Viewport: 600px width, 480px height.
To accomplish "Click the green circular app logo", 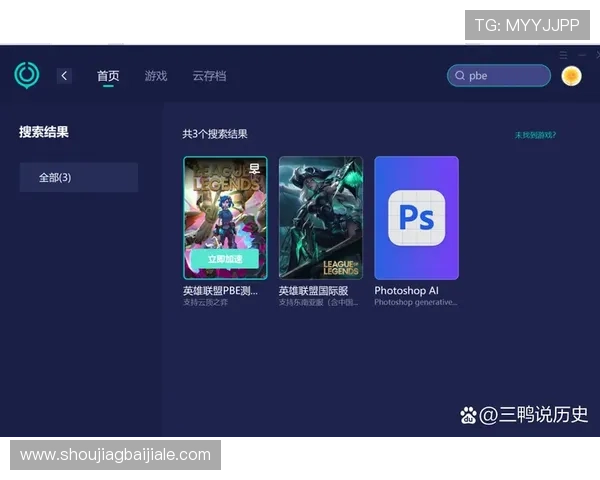I will pyautogui.click(x=27, y=75).
